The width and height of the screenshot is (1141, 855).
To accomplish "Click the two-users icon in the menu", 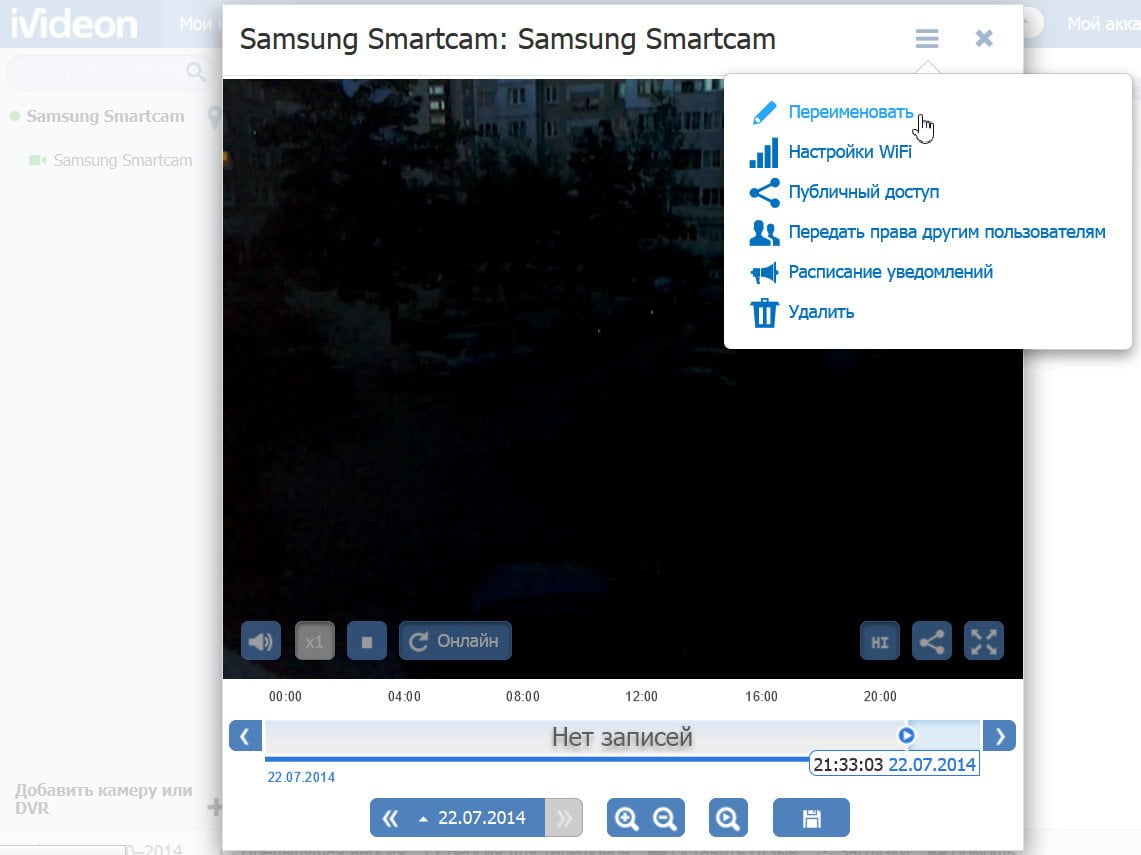I will (764, 233).
